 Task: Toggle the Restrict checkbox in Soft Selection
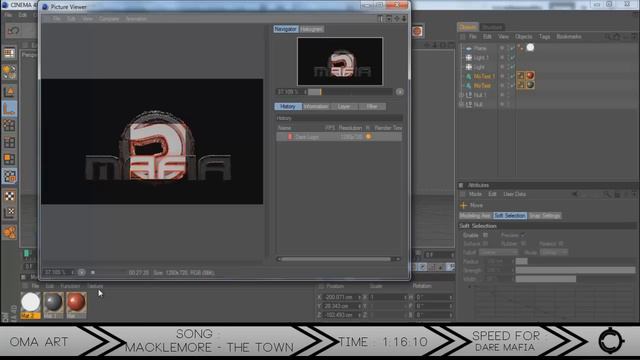561,244
